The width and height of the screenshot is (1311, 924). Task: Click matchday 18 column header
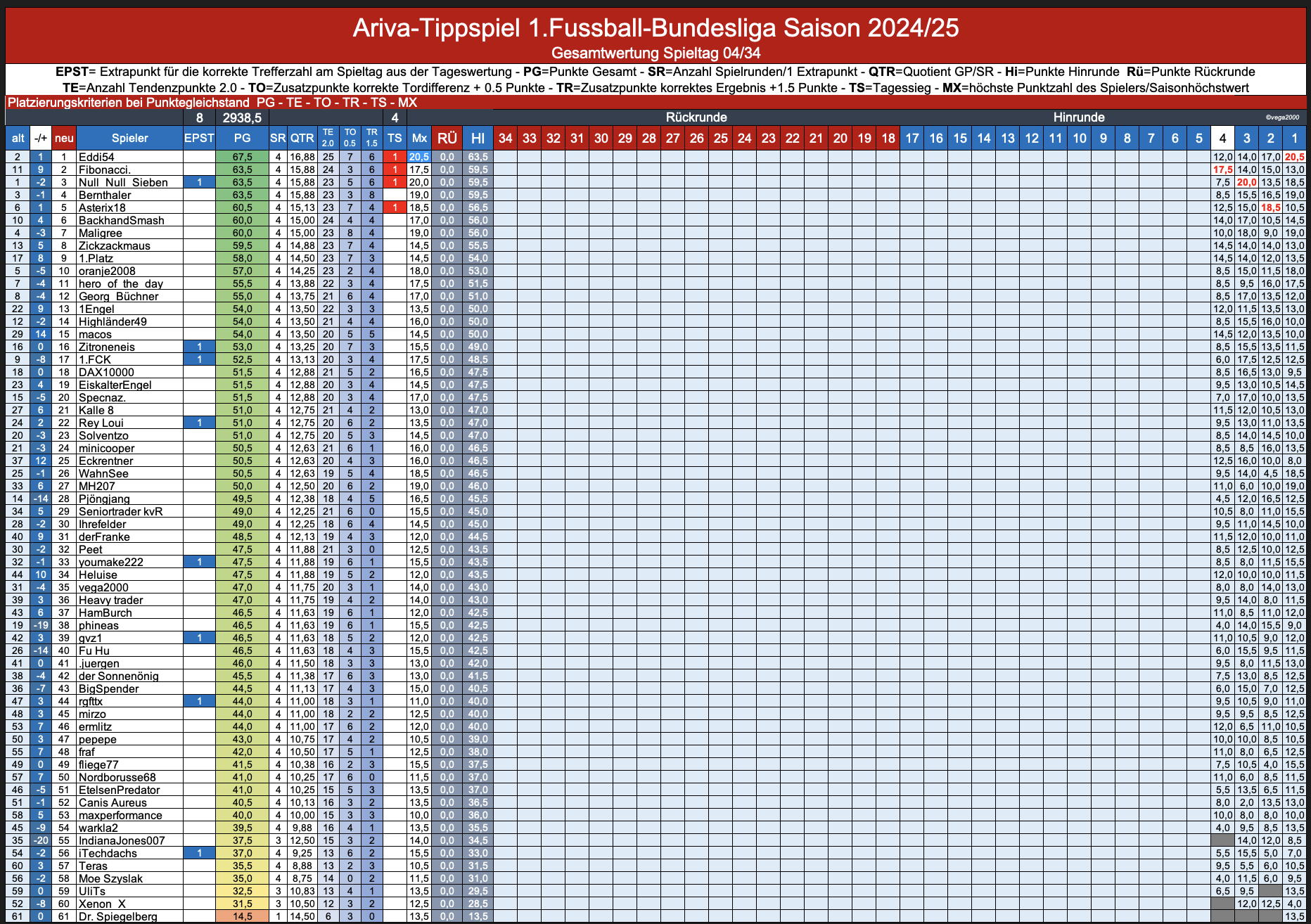click(888, 138)
